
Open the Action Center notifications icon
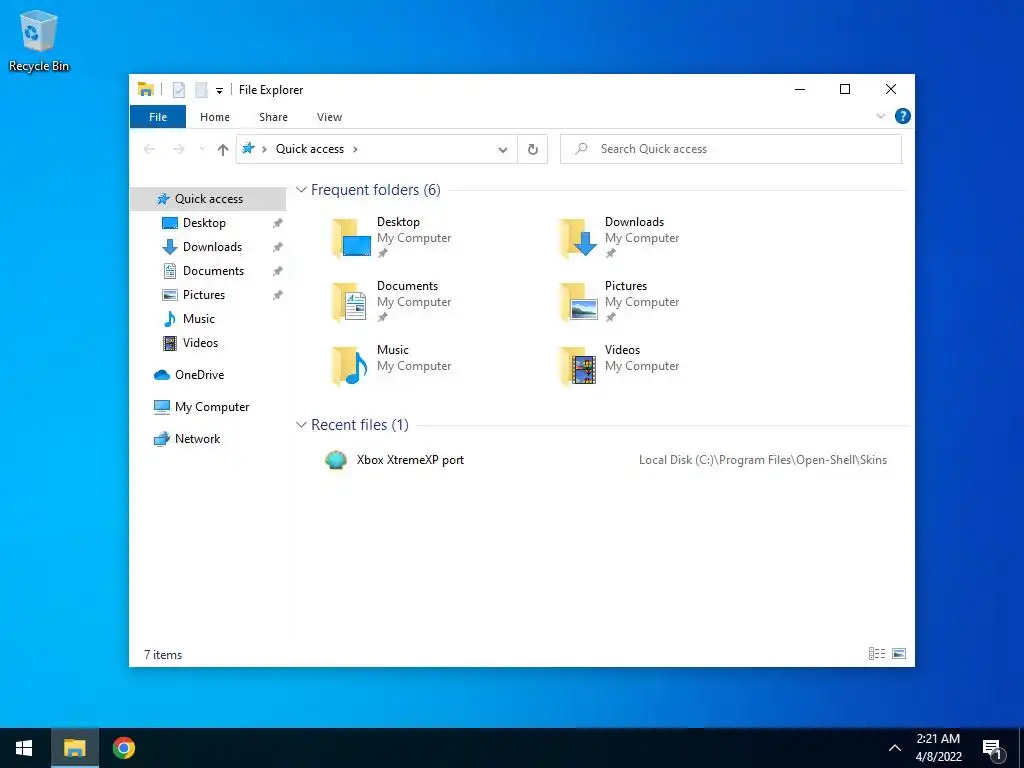pyautogui.click(x=993, y=748)
